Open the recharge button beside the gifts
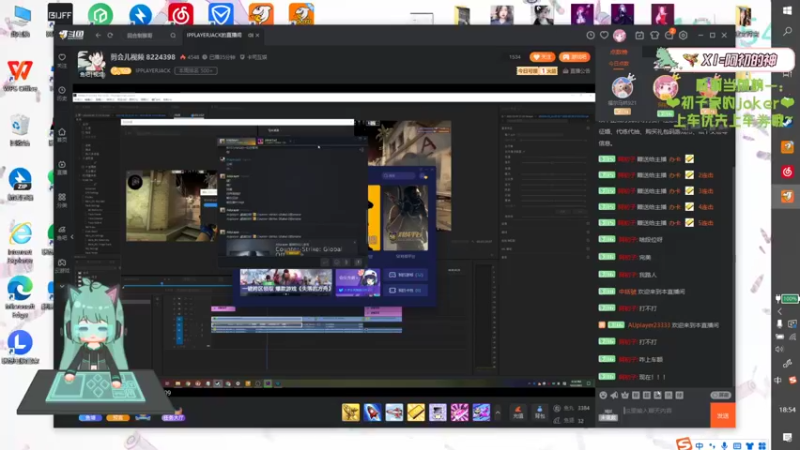This screenshot has height=450, width=800. 518,412
